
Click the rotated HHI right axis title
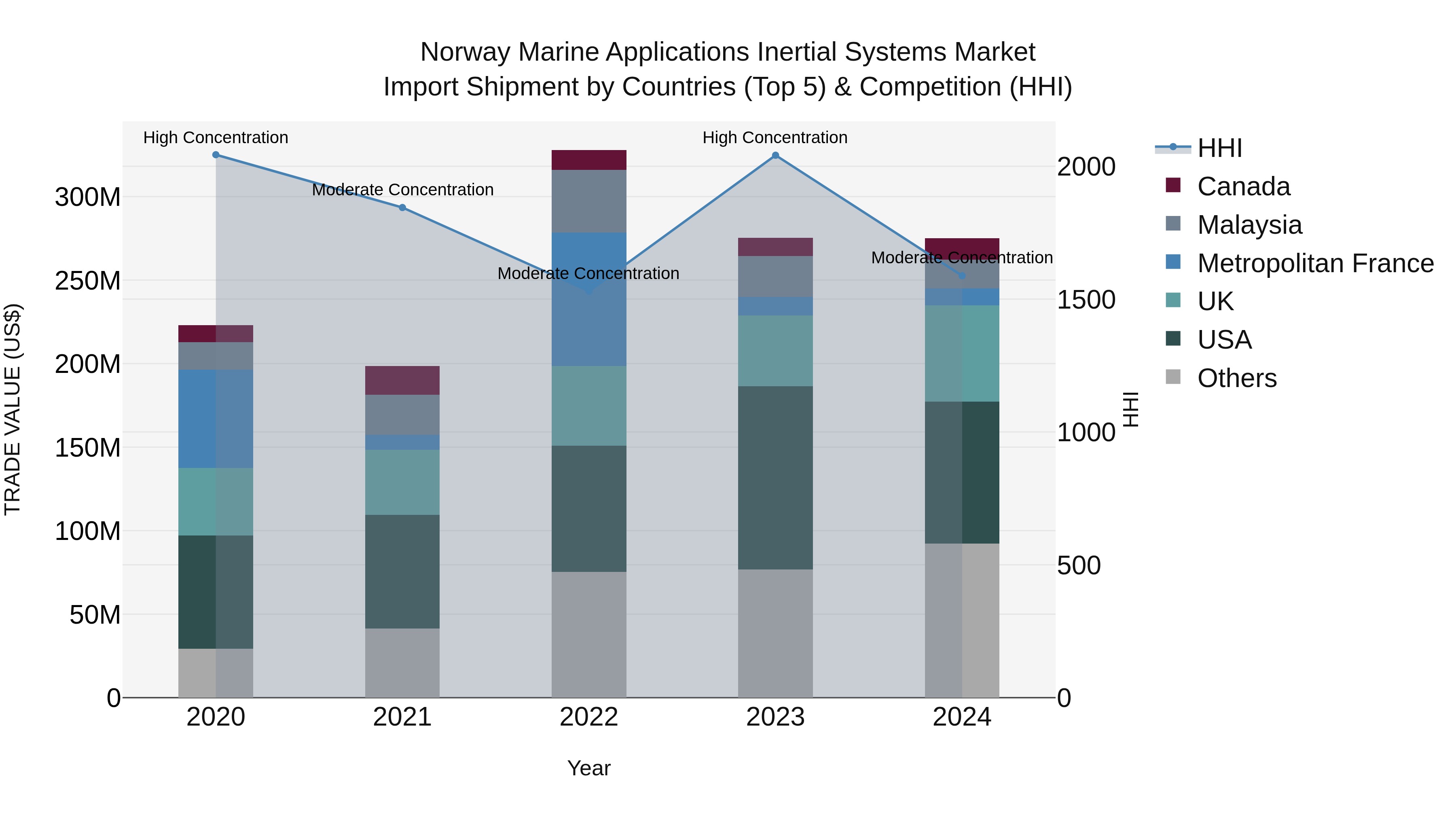point(1131,409)
